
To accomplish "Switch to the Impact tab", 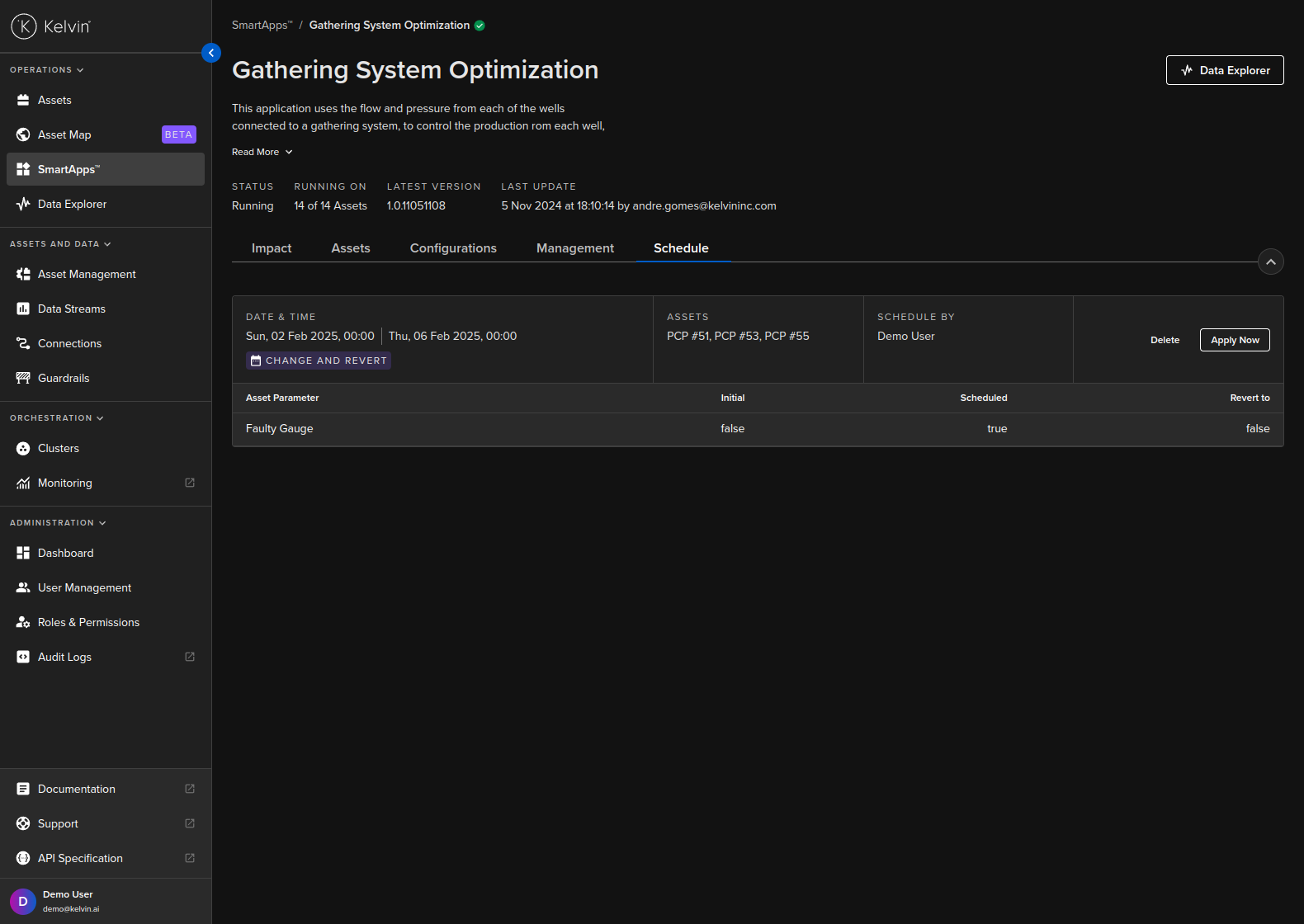I will [x=272, y=248].
